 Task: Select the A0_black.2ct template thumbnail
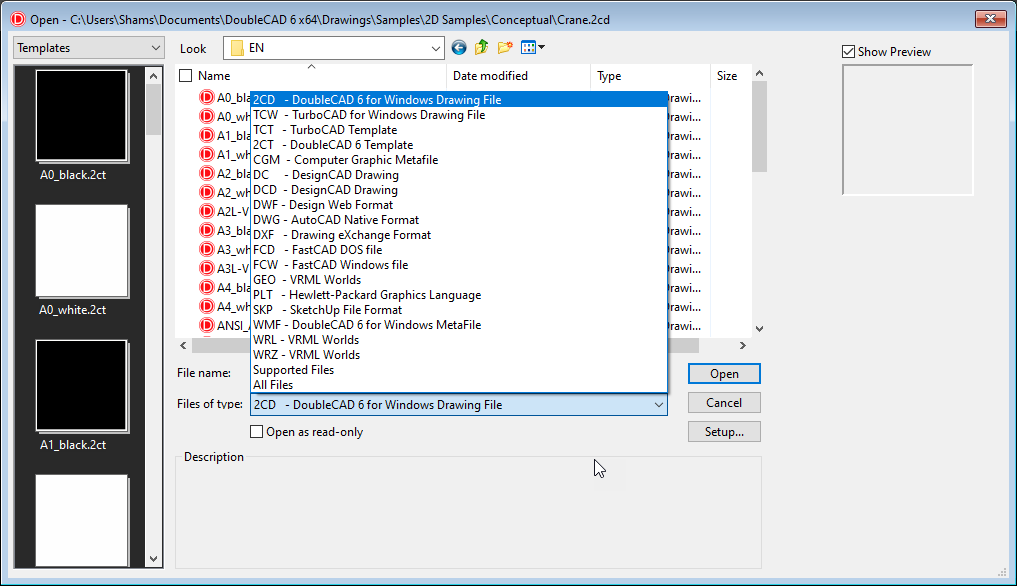82,116
